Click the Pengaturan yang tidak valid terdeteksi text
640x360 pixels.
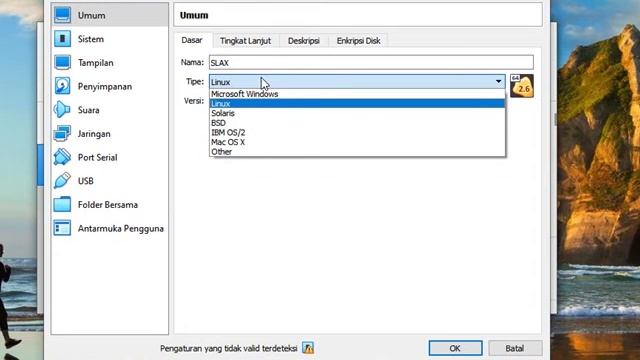tap(229, 349)
